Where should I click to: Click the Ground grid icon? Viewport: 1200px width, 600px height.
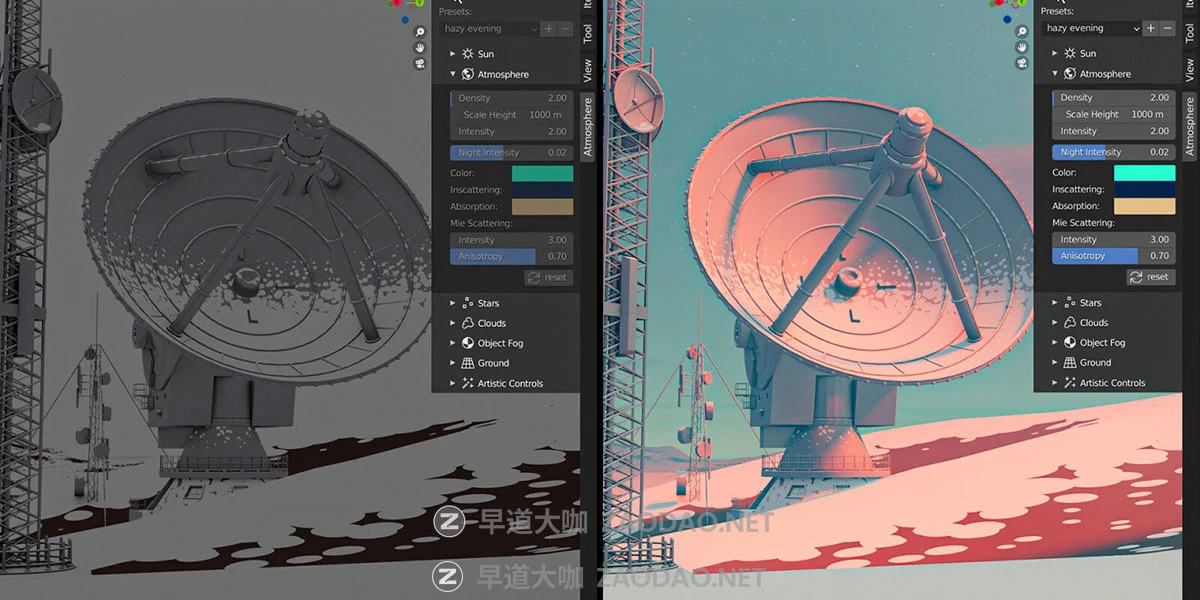pos(466,362)
